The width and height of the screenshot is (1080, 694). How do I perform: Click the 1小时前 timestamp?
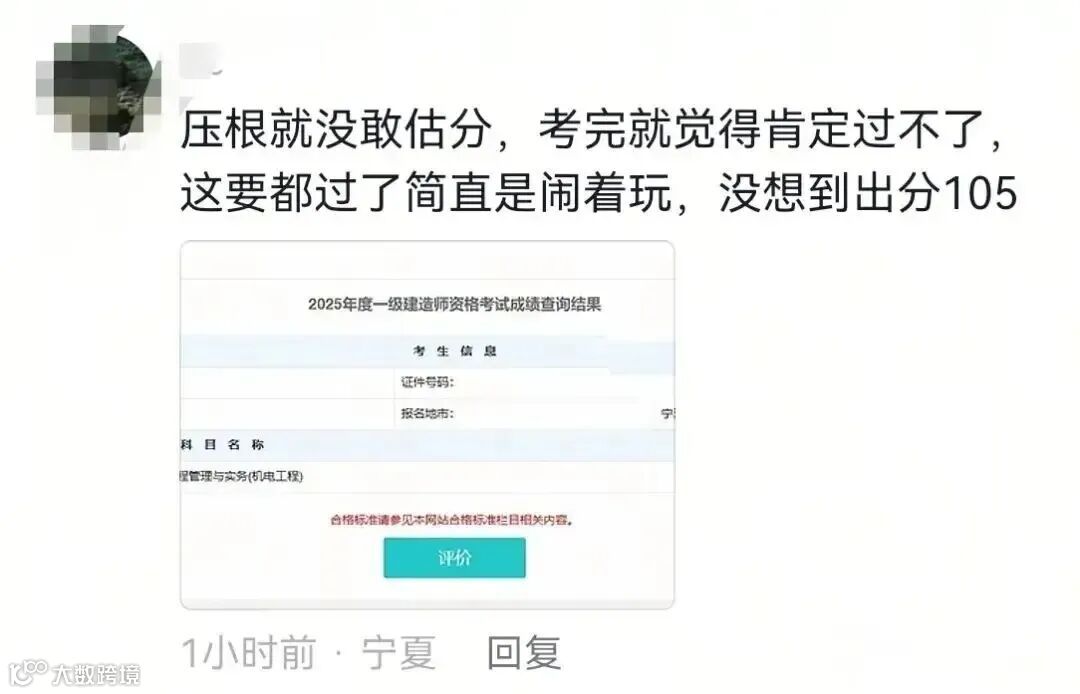[x=249, y=653]
